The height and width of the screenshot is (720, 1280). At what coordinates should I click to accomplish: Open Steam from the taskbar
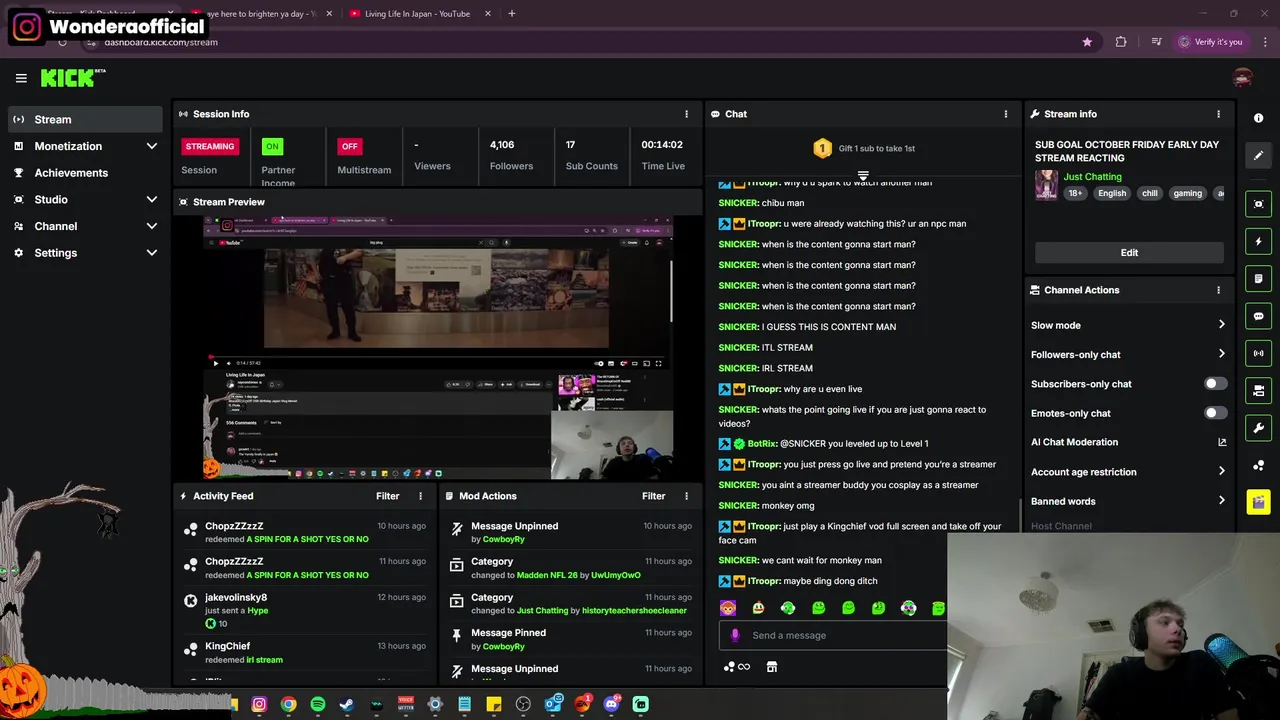[347, 704]
